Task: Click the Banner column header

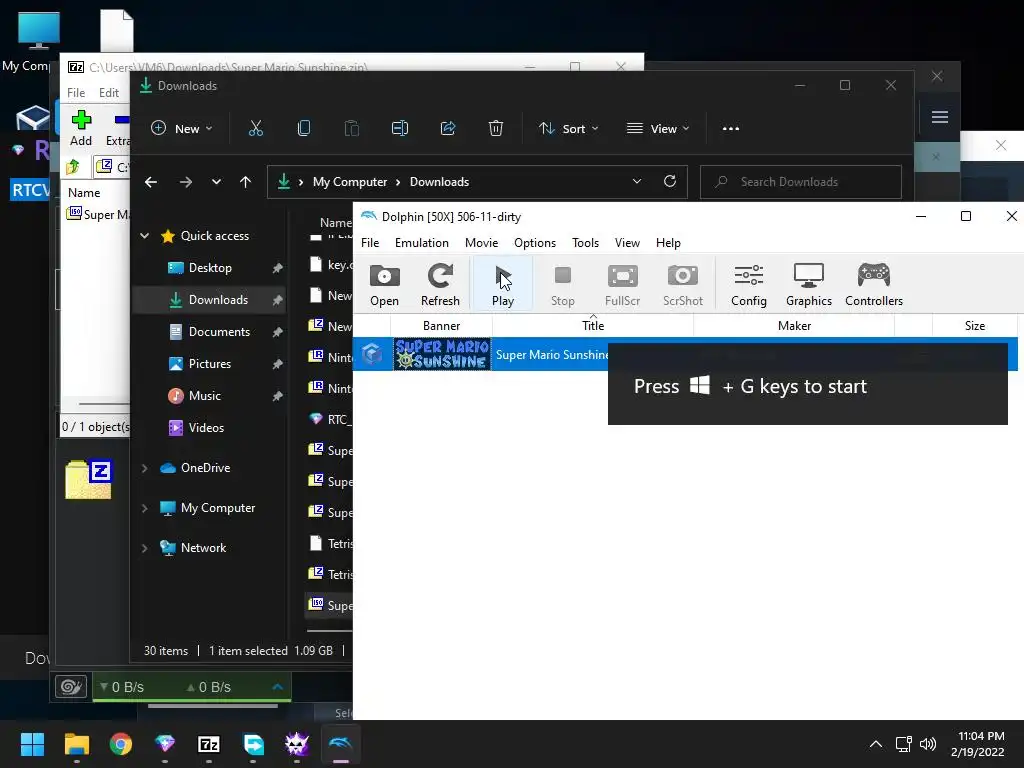Action: click(441, 325)
